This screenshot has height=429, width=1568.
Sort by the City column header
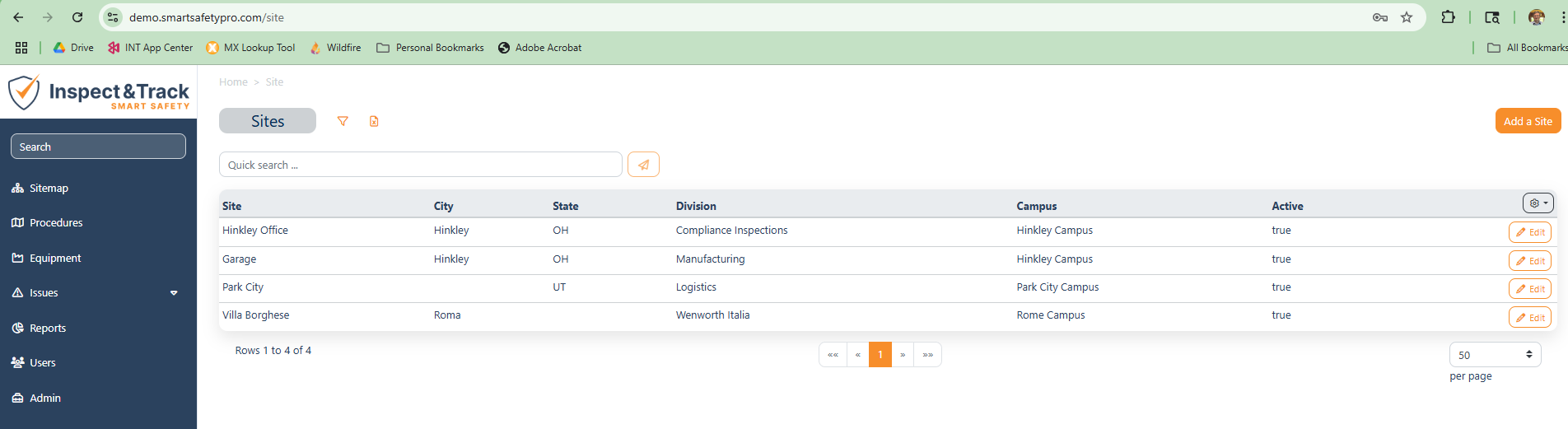(x=443, y=207)
